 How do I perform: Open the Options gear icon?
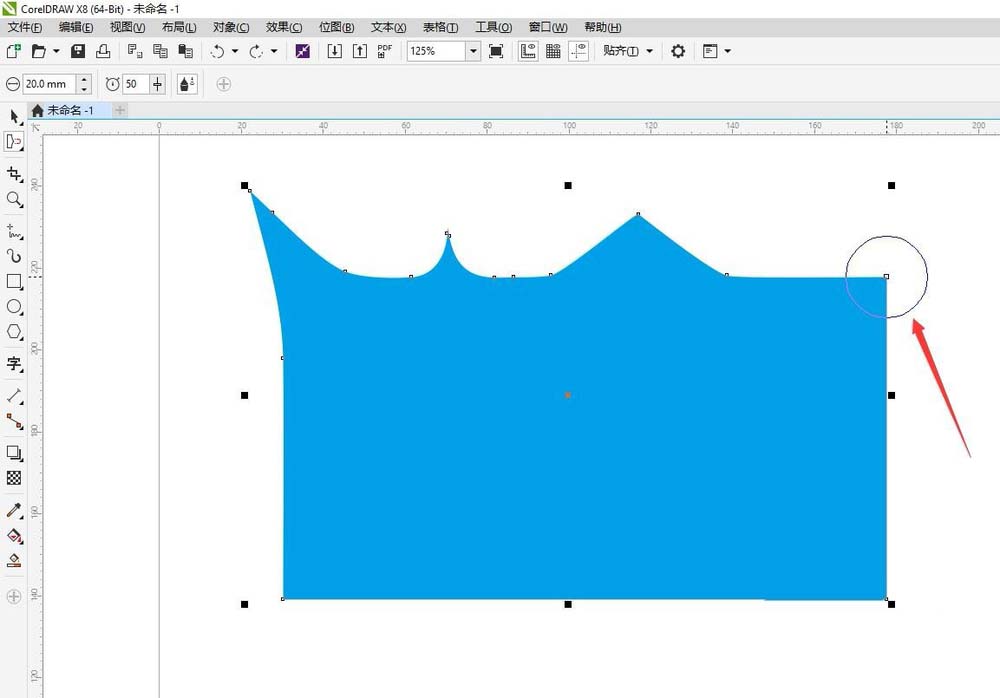click(x=678, y=51)
